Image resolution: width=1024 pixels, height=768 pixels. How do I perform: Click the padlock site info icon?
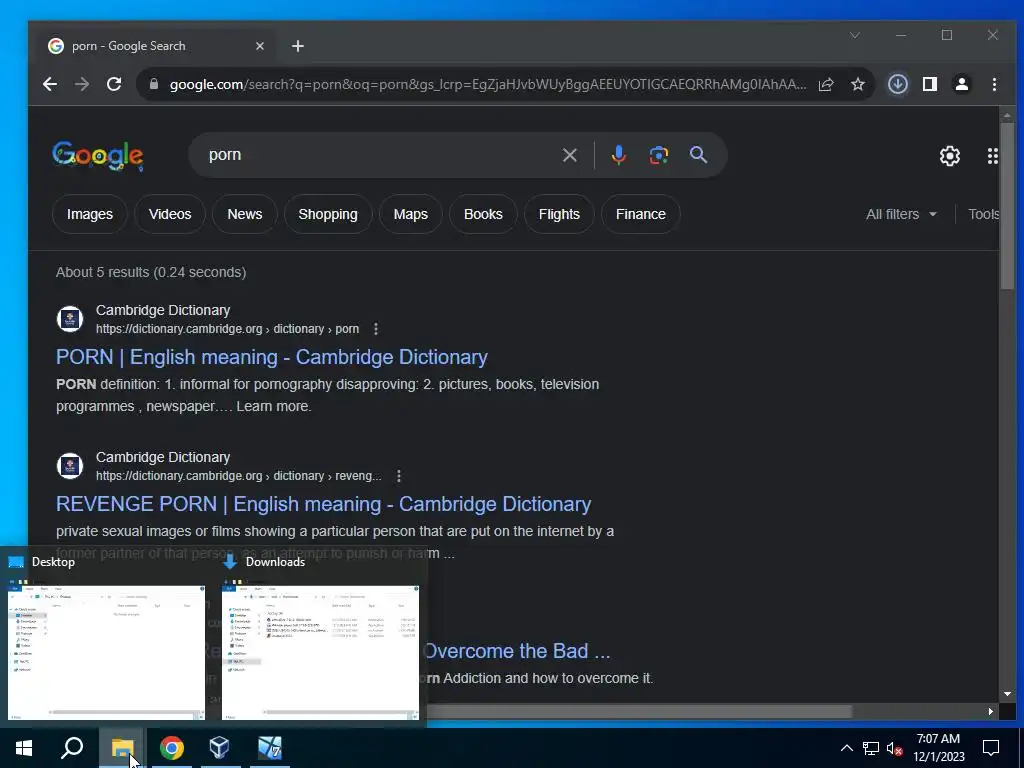153,84
